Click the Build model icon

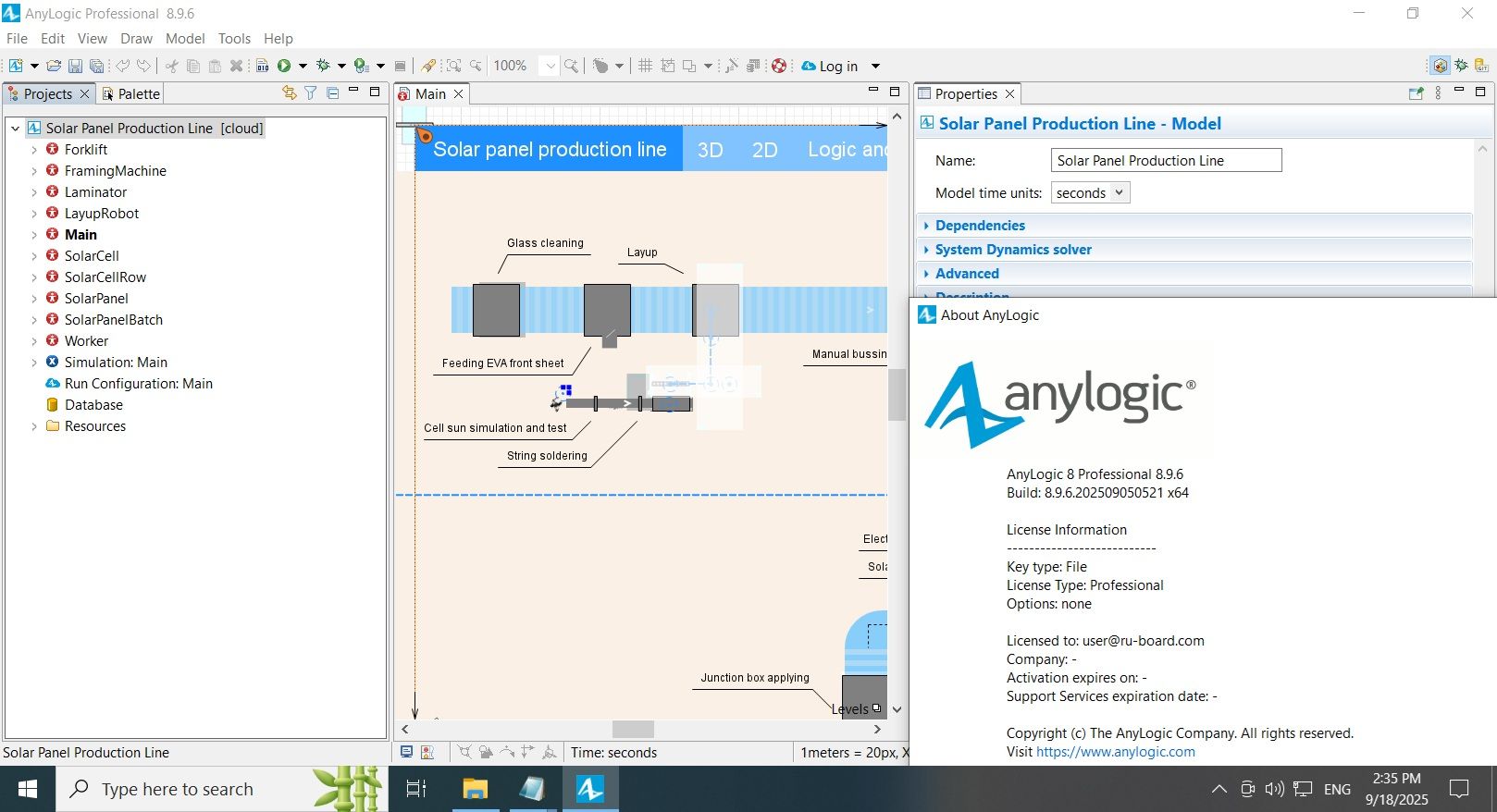click(263, 66)
